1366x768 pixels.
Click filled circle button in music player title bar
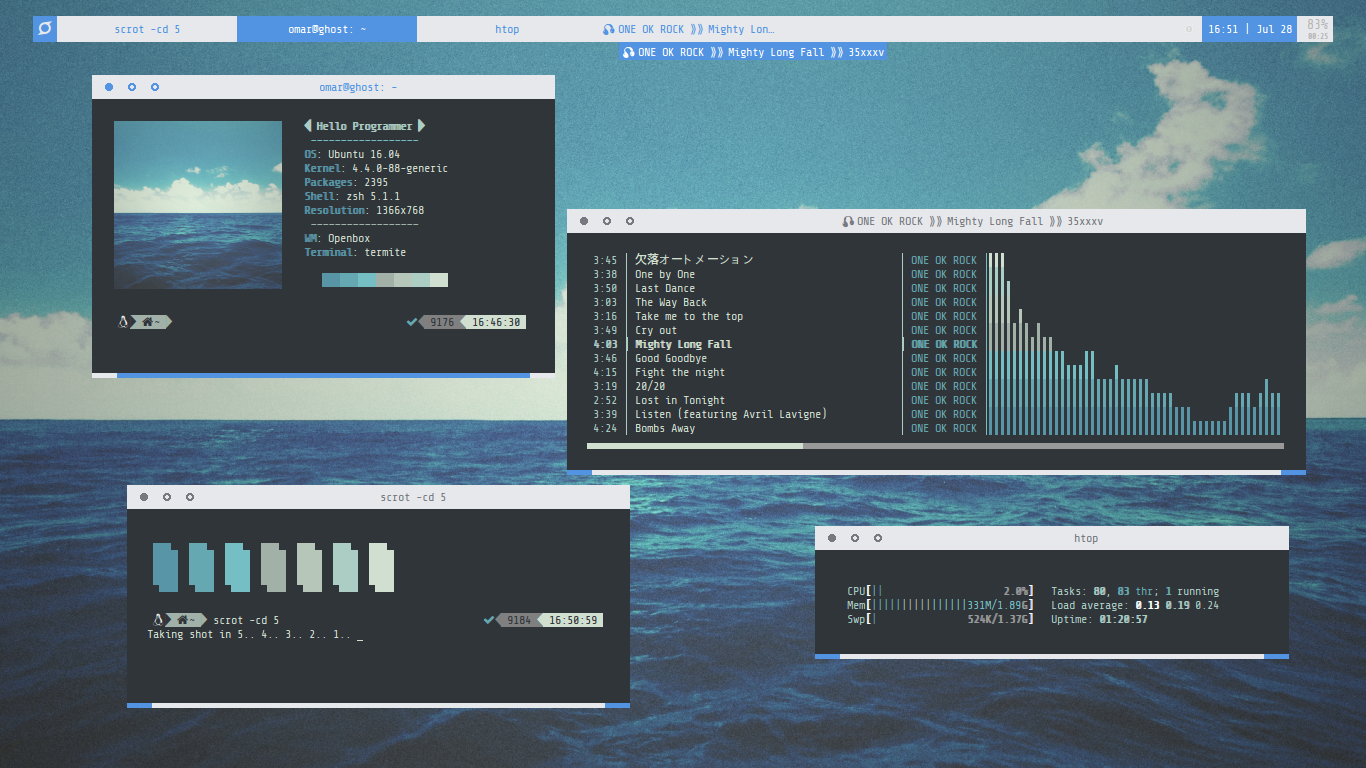[x=583, y=221]
